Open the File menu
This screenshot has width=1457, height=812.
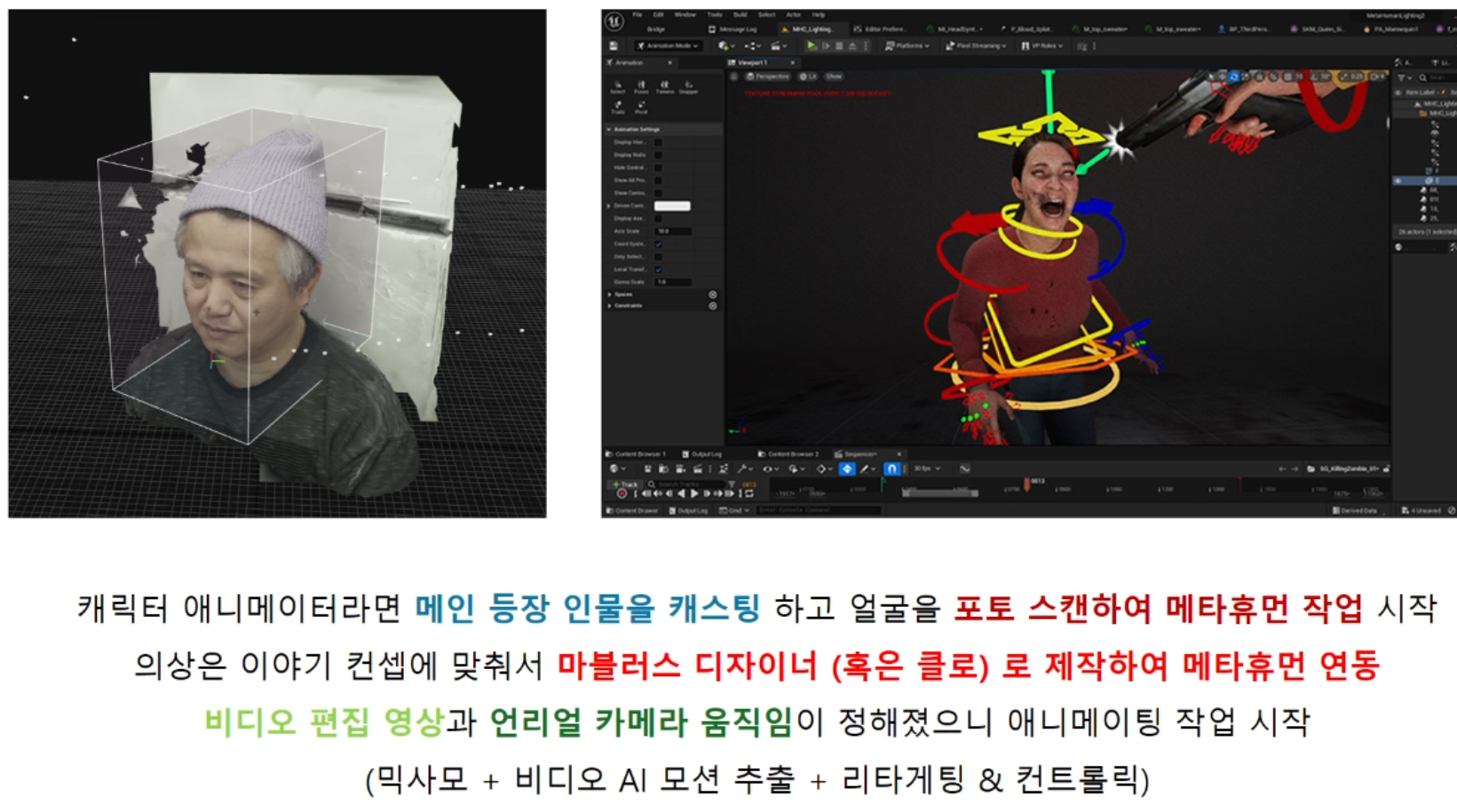[637, 15]
